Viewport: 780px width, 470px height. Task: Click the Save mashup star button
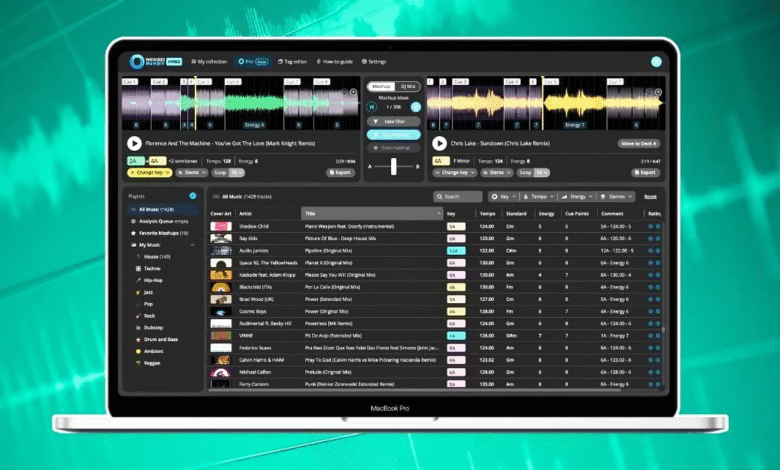coord(393,148)
